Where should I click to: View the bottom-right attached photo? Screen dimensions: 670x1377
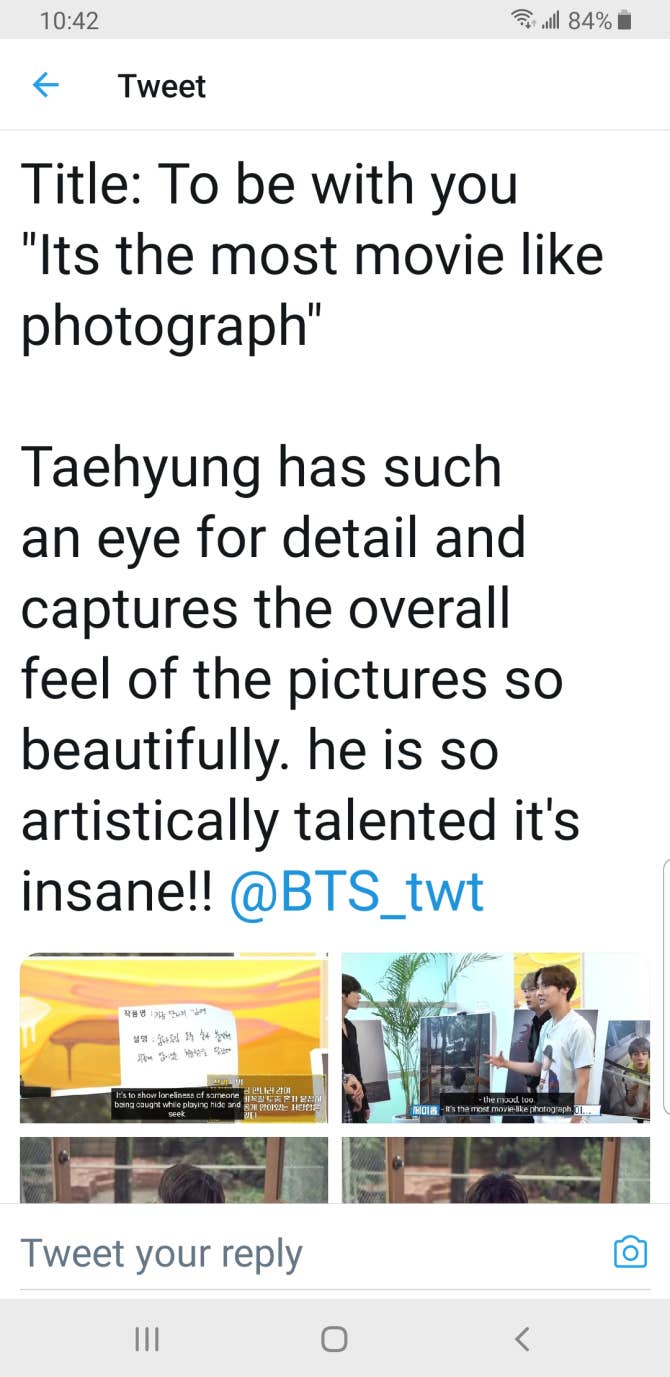tap(496, 1169)
